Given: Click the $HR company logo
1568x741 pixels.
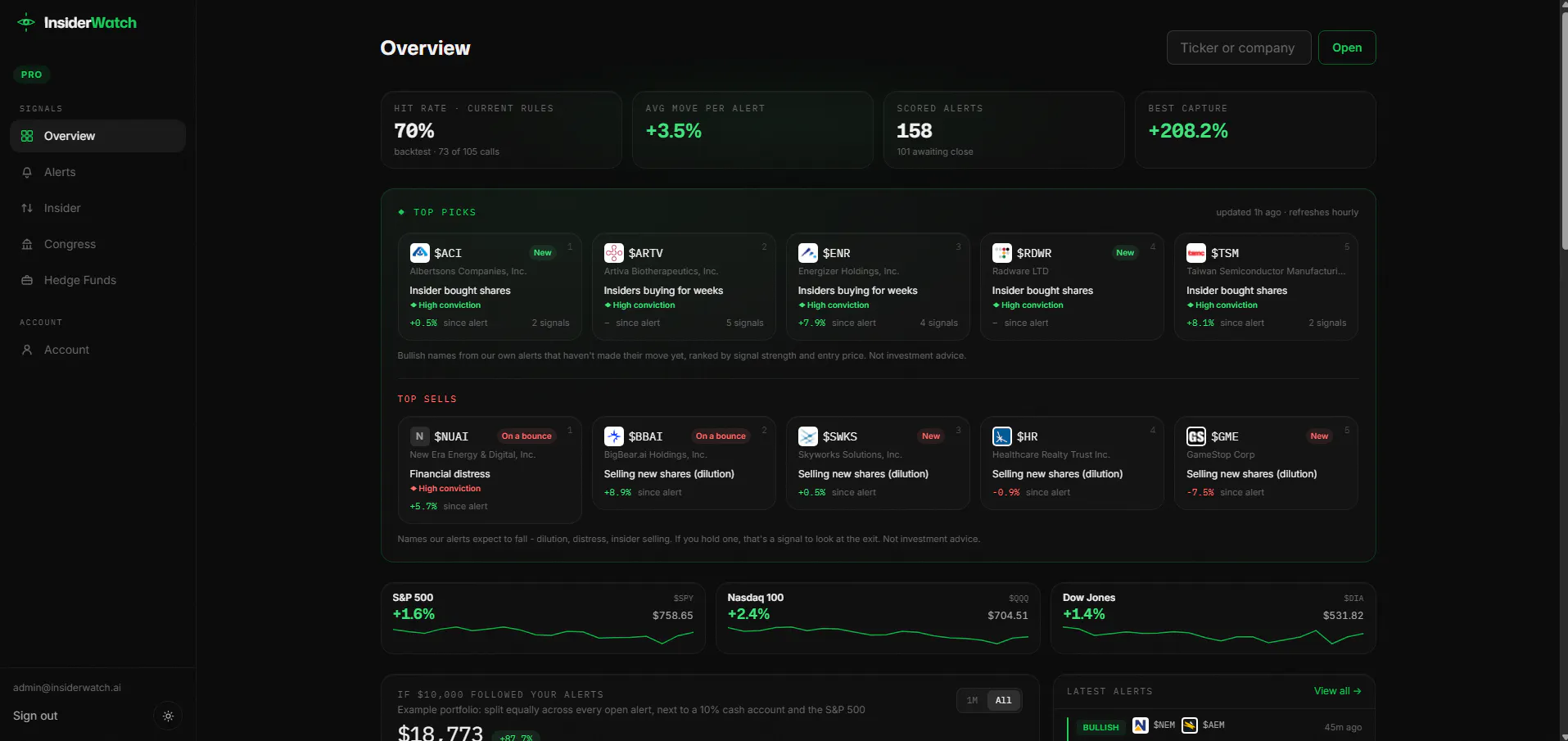Looking at the screenshot, I should tap(1002, 436).
